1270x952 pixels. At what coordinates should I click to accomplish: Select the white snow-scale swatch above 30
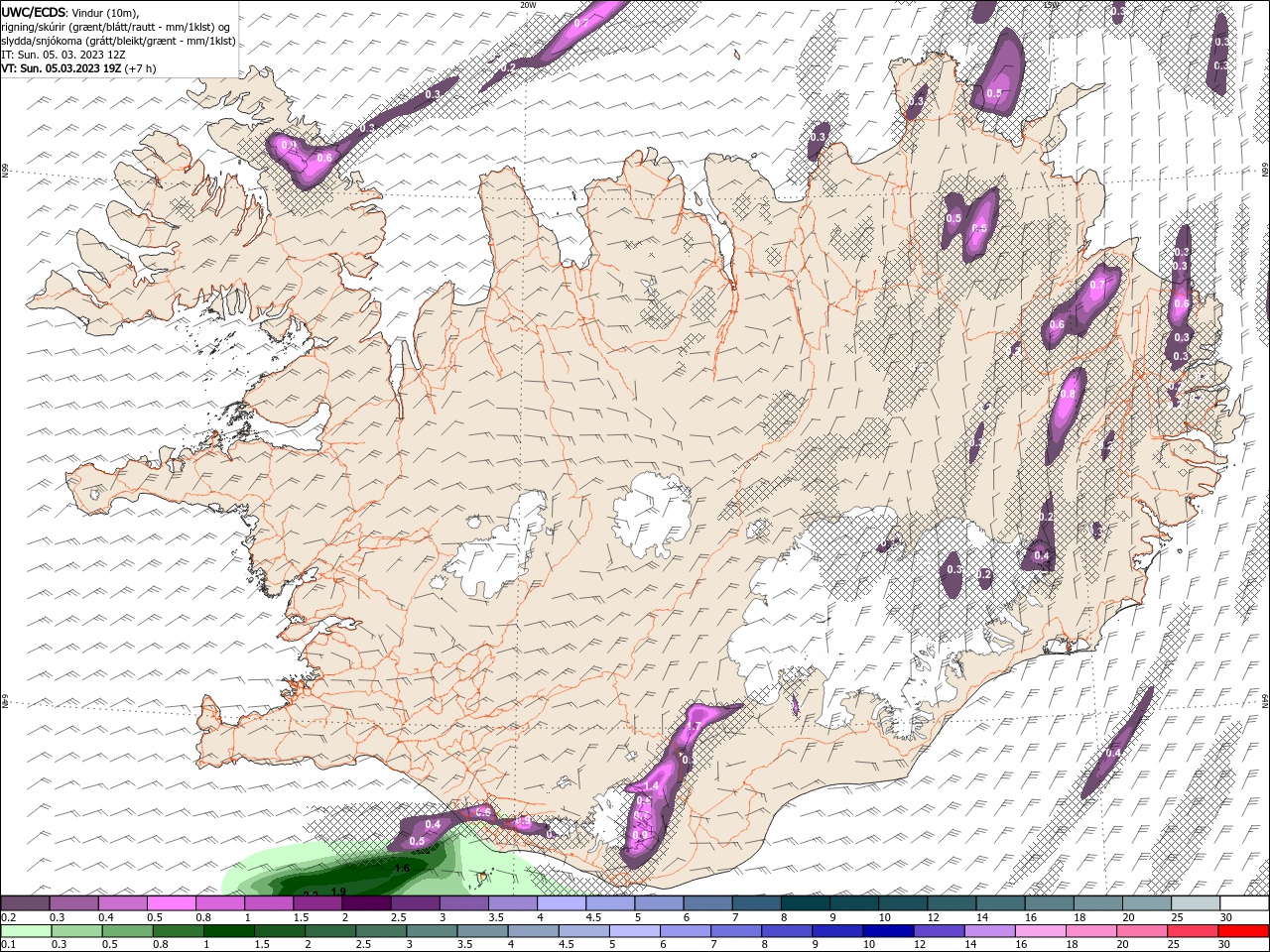[x=1244, y=902]
